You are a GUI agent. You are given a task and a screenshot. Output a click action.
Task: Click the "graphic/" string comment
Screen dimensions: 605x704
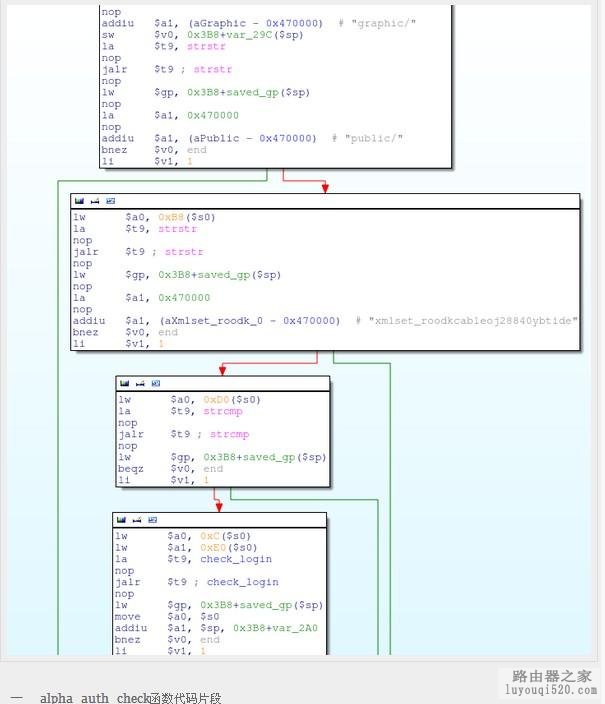(x=383, y=23)
